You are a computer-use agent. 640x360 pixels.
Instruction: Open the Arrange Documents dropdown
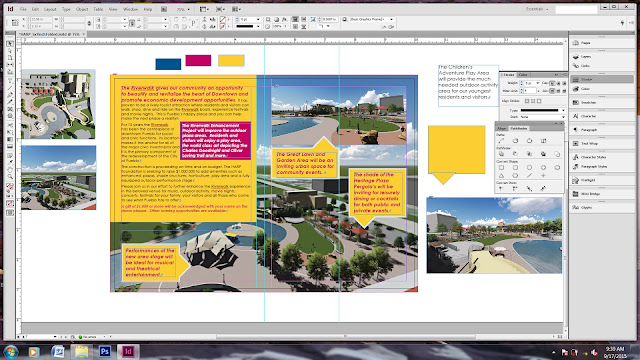coord(237,9)
